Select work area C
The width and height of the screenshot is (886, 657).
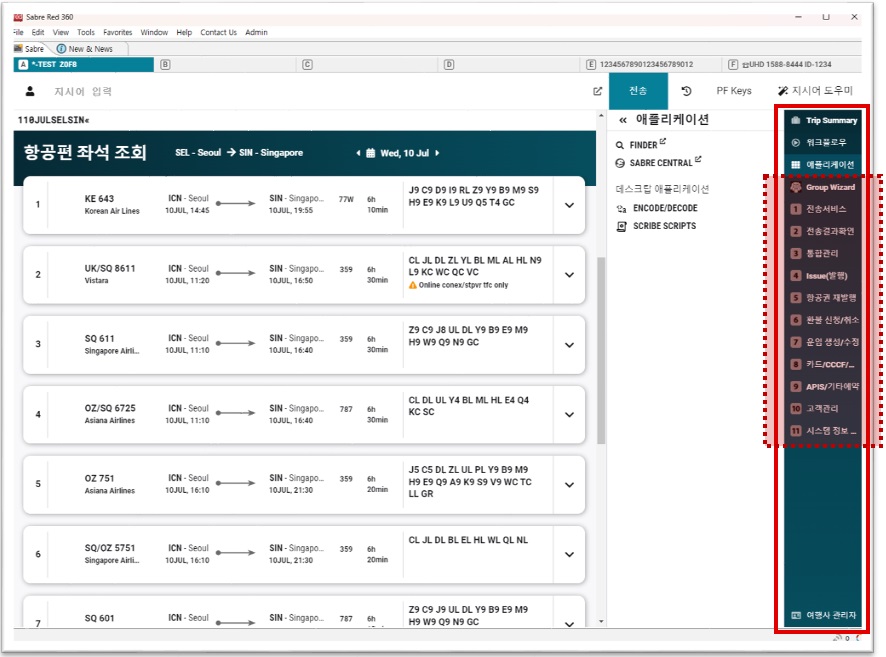tap(367, 64)
